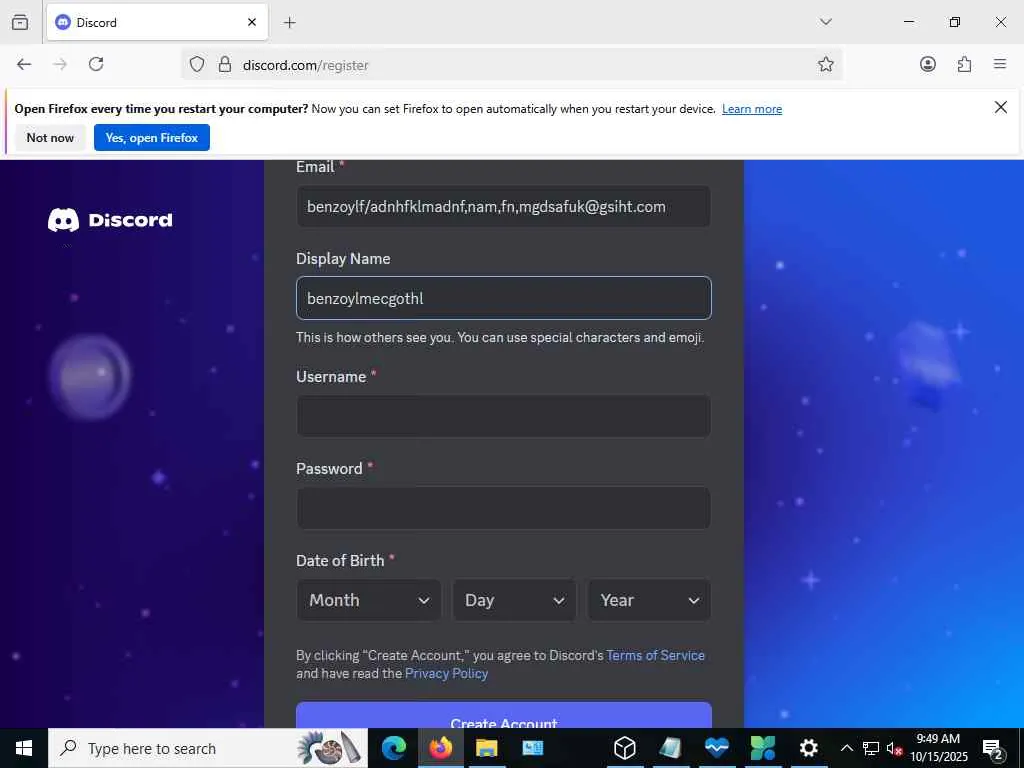The image size is (1024, 768).
Task: Submit with Create Account button
Action: coord(504,716)
